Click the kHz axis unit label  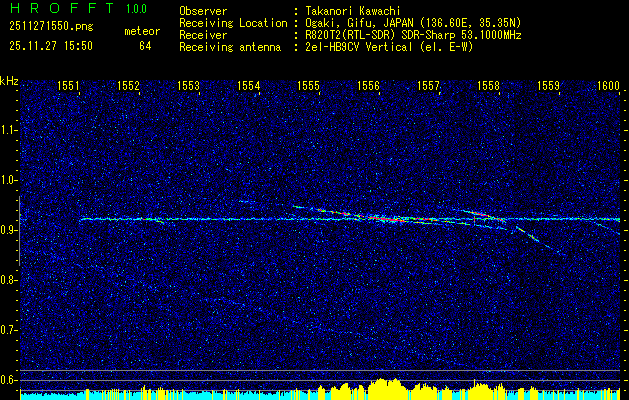tap(9, 81)
